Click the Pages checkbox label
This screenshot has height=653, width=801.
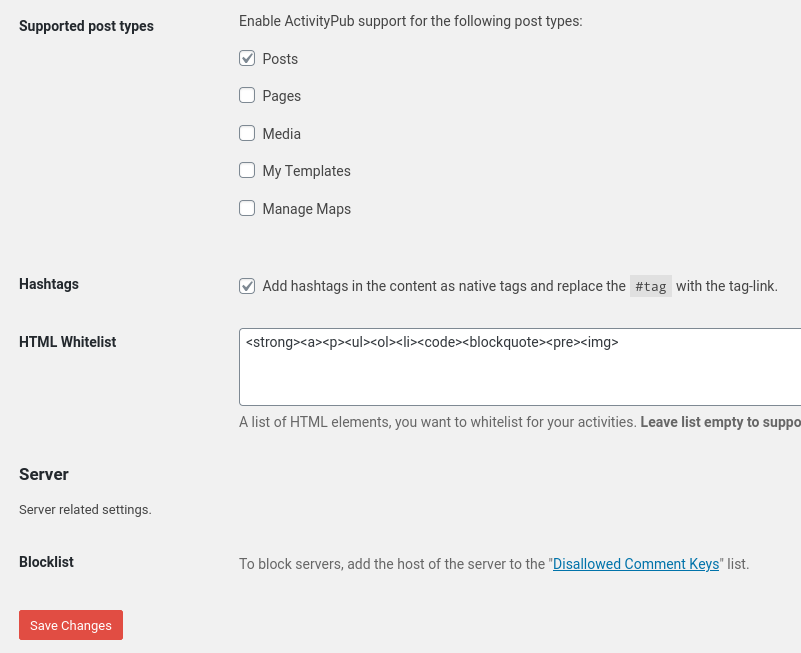coord(281,96)
